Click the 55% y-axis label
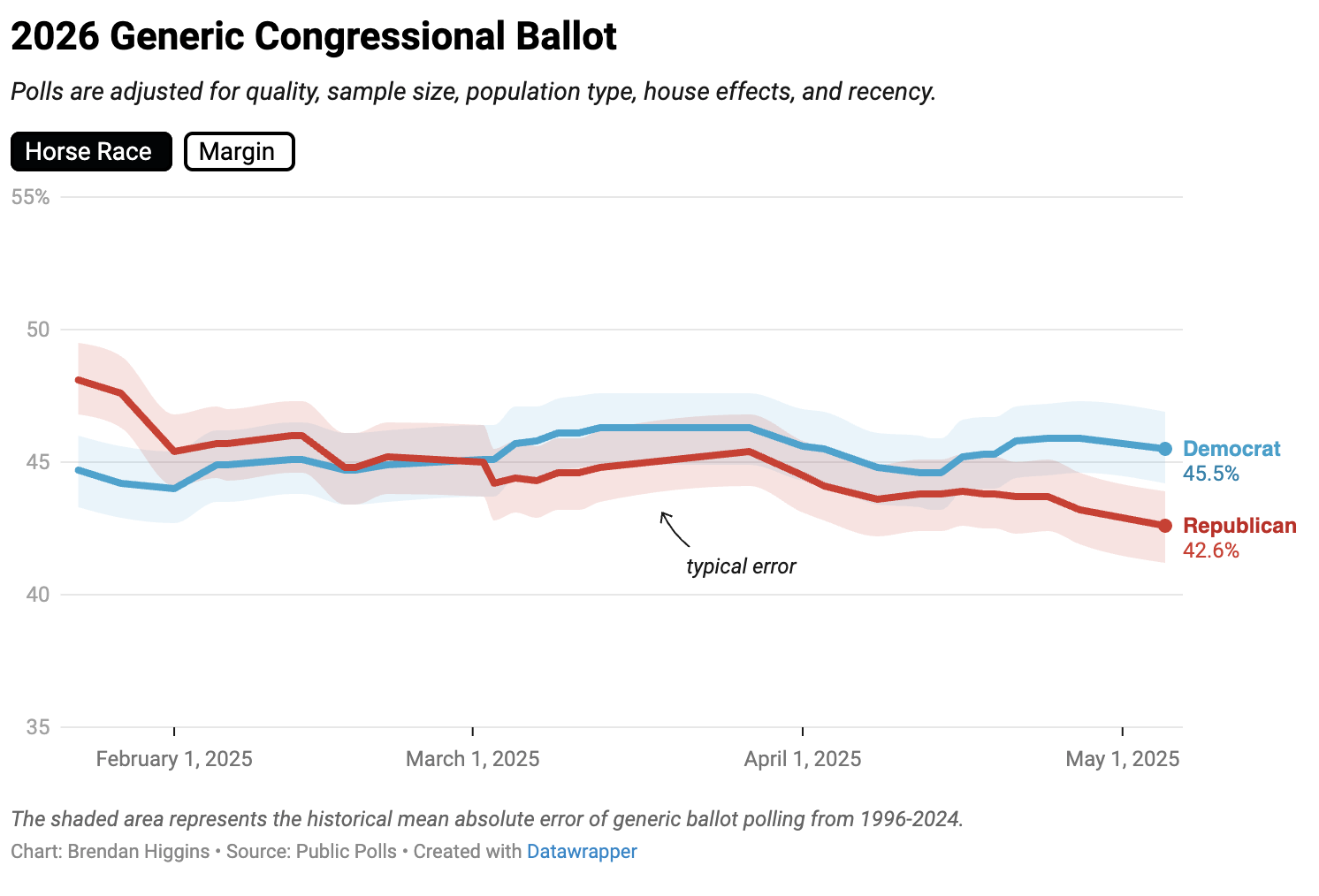Viewport: 1319px width, 896px height. (x=30, y=197)
